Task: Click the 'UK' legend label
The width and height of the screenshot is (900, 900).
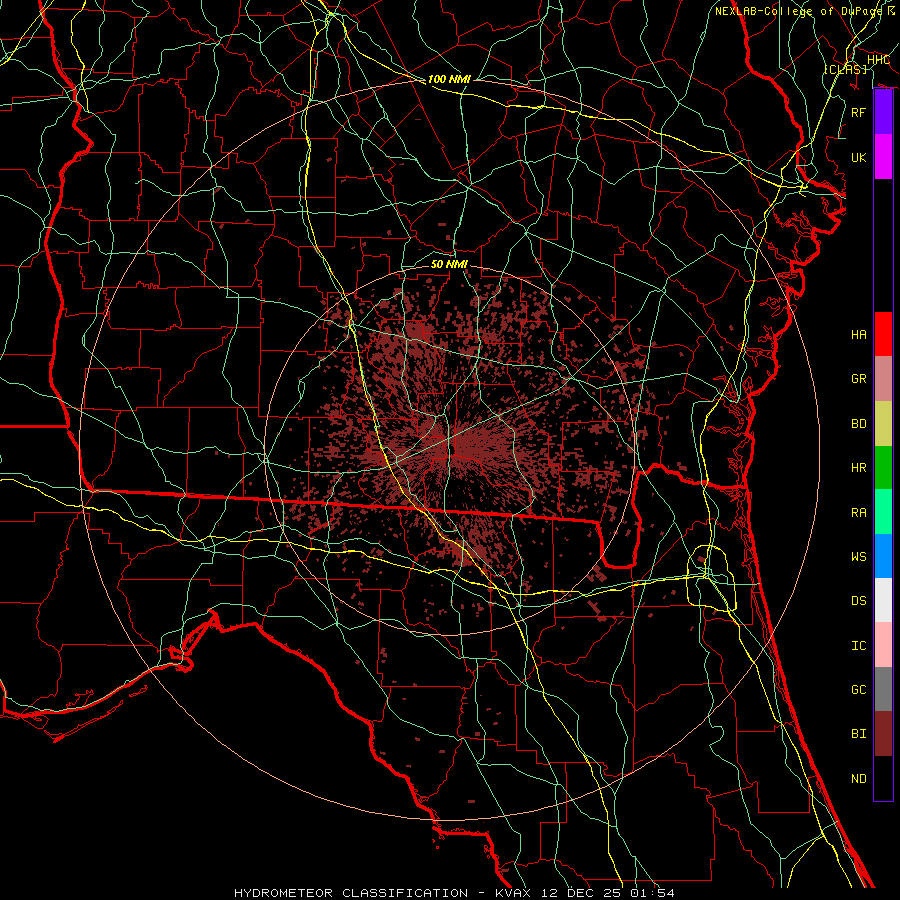Action: point(859,157)
